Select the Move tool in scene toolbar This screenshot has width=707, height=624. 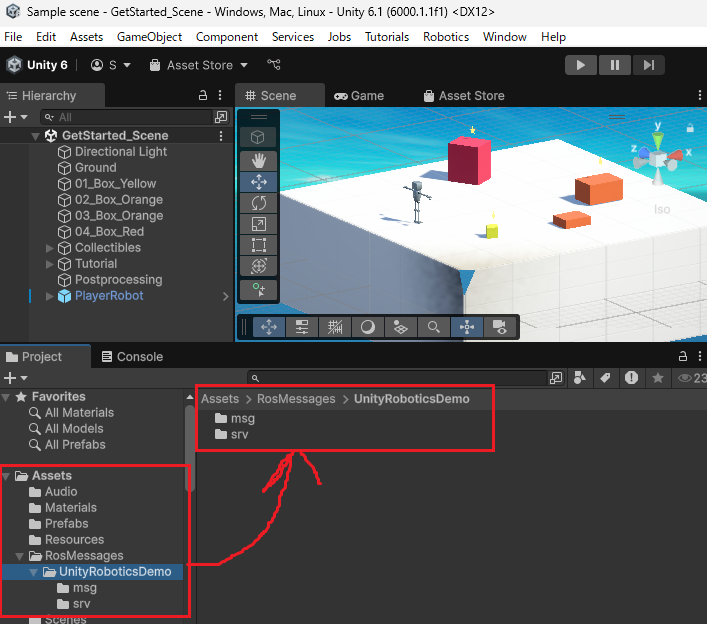tap(258, 182)
